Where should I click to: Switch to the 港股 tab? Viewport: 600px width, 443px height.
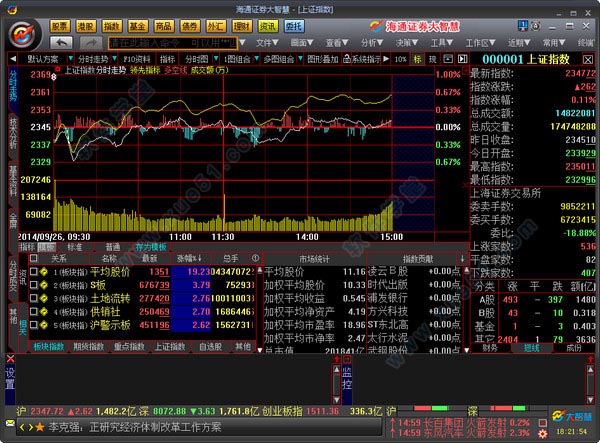point(86,26)
